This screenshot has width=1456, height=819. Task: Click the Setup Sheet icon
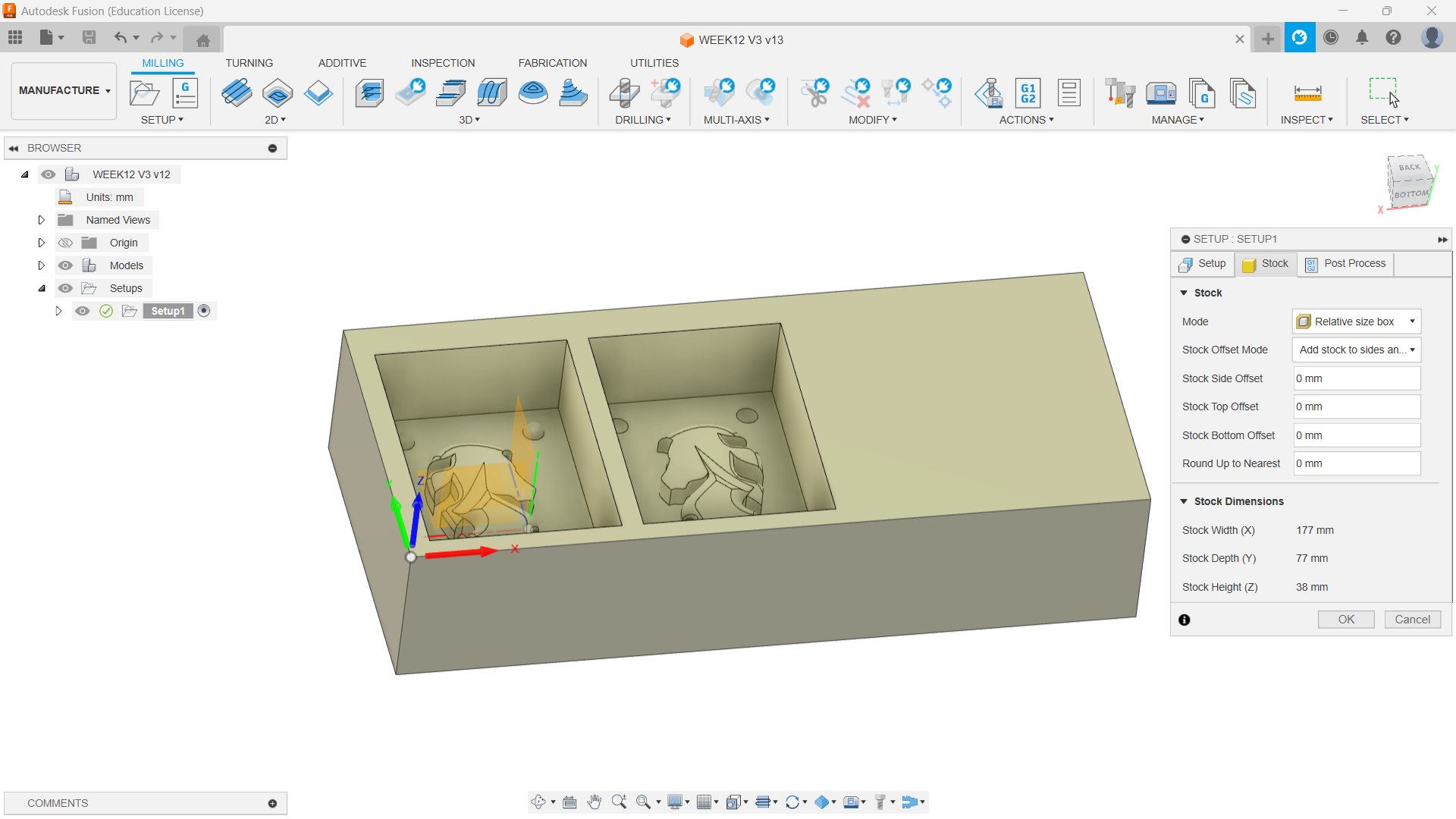(x=1068, y=93)
